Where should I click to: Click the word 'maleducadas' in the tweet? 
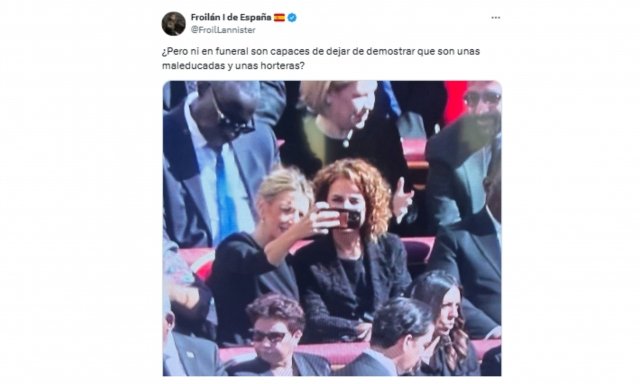pyautogui.click(x=192, y=65)
